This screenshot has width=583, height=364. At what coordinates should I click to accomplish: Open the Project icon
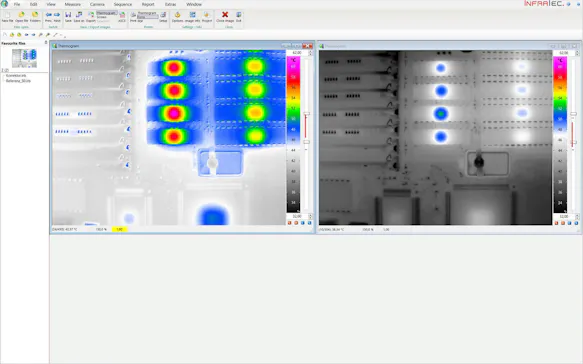coord(207,17)
